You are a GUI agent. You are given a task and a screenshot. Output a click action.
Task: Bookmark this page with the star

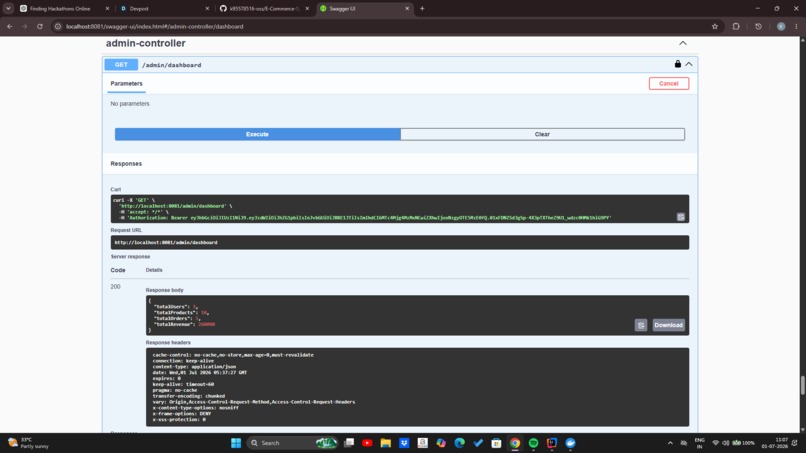tap(715, 26)
